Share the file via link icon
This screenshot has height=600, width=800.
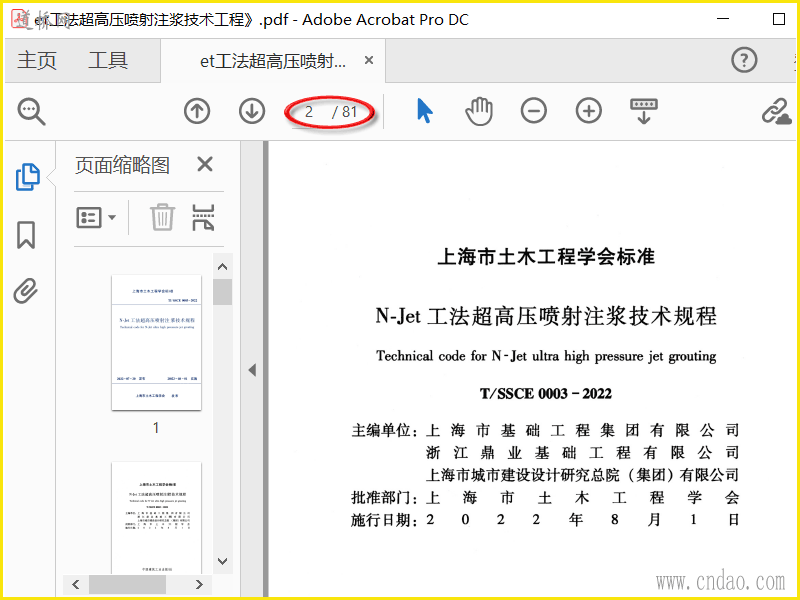[776, 111]
